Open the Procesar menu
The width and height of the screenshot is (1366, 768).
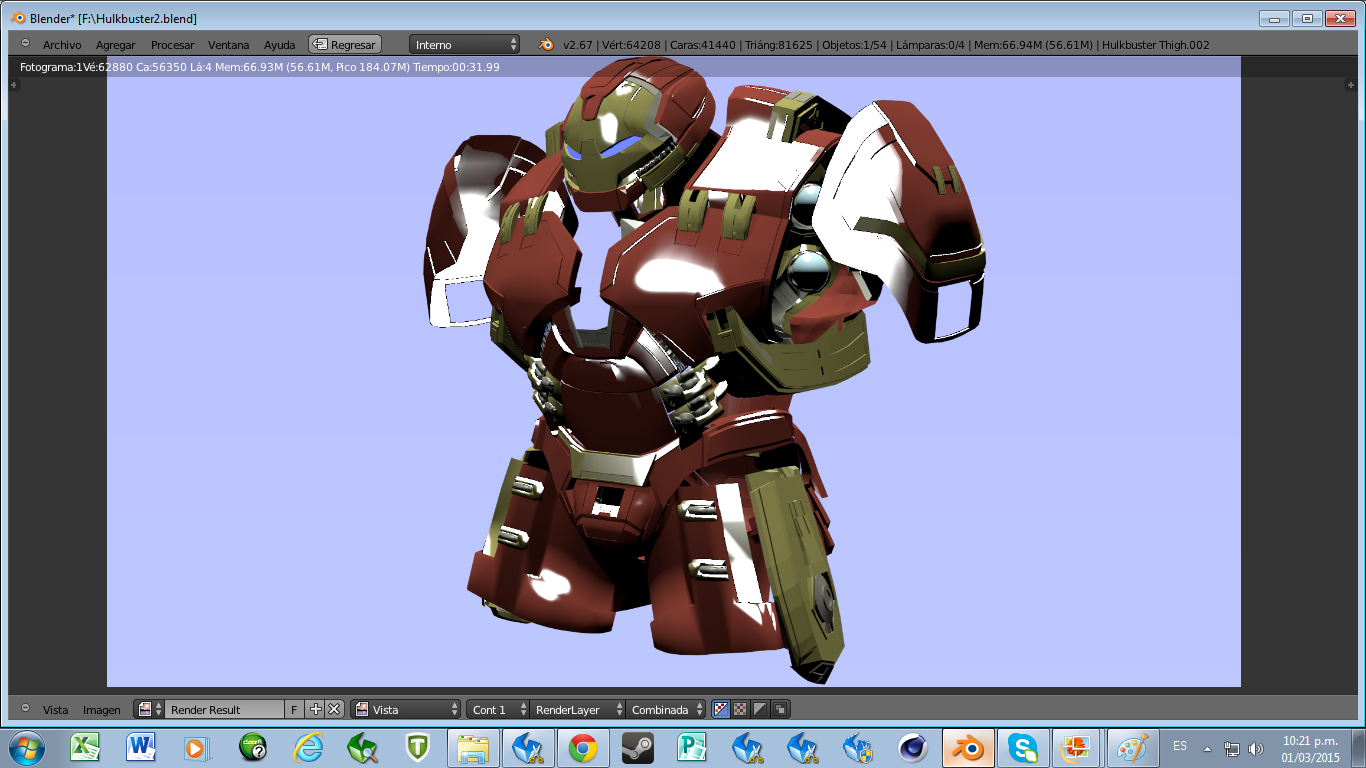point(172,45)
